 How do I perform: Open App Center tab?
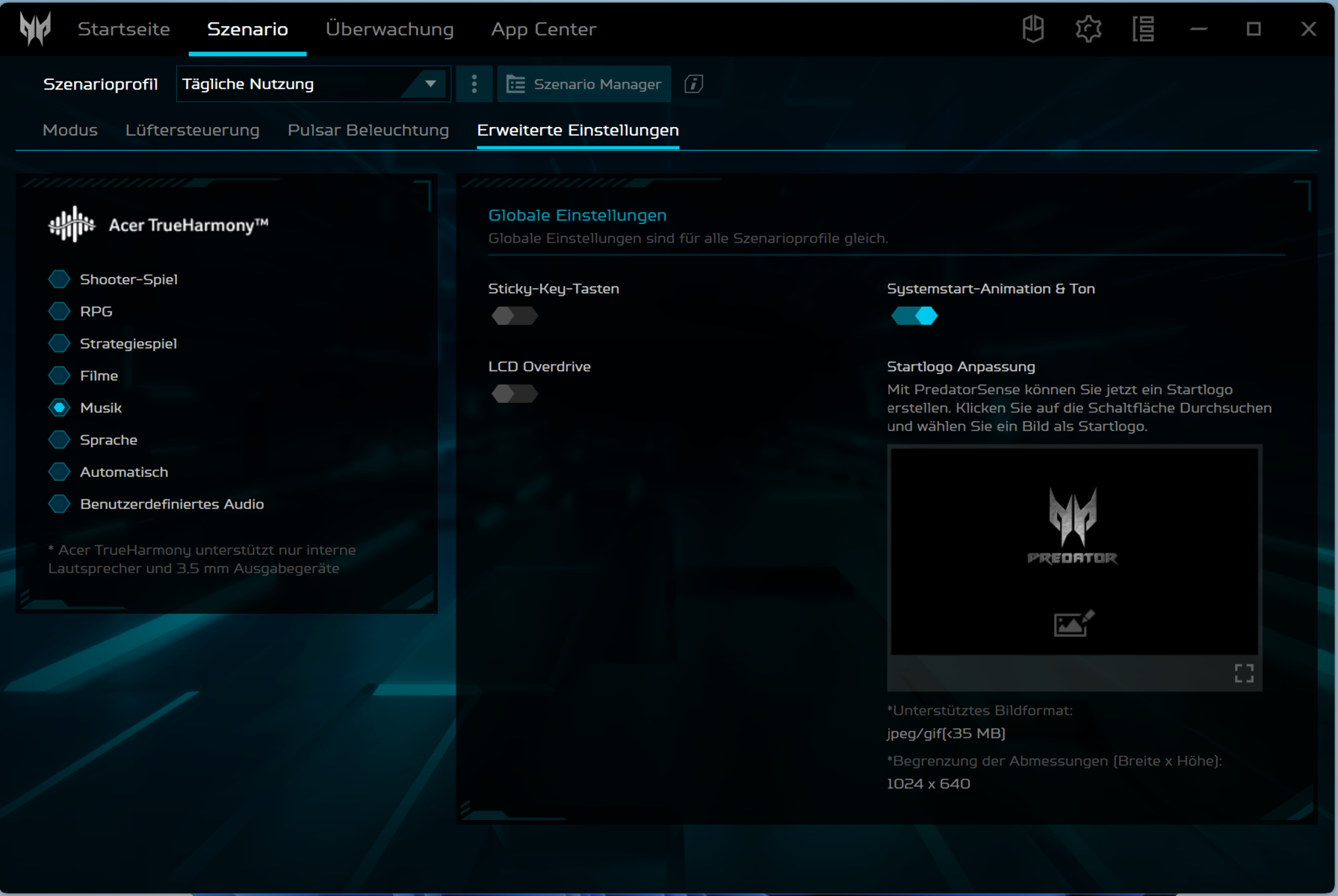(x=543, y=29)
